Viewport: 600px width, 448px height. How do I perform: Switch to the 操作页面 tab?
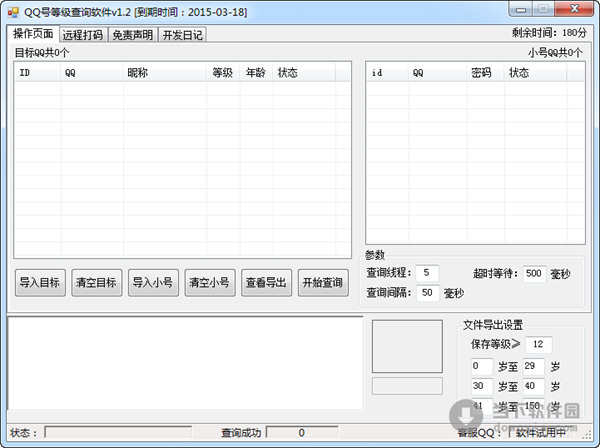(33, 34)
